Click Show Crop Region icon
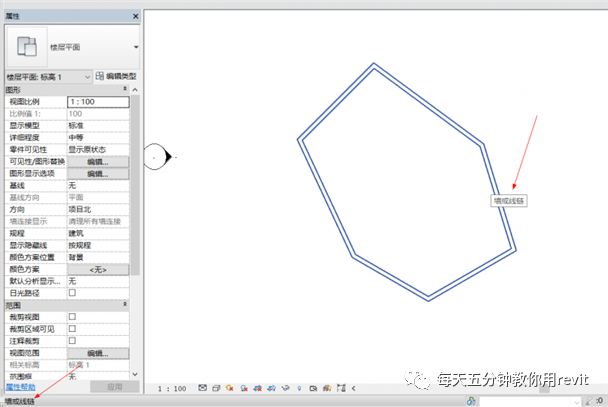608x407 pixels. click(271, 388)
